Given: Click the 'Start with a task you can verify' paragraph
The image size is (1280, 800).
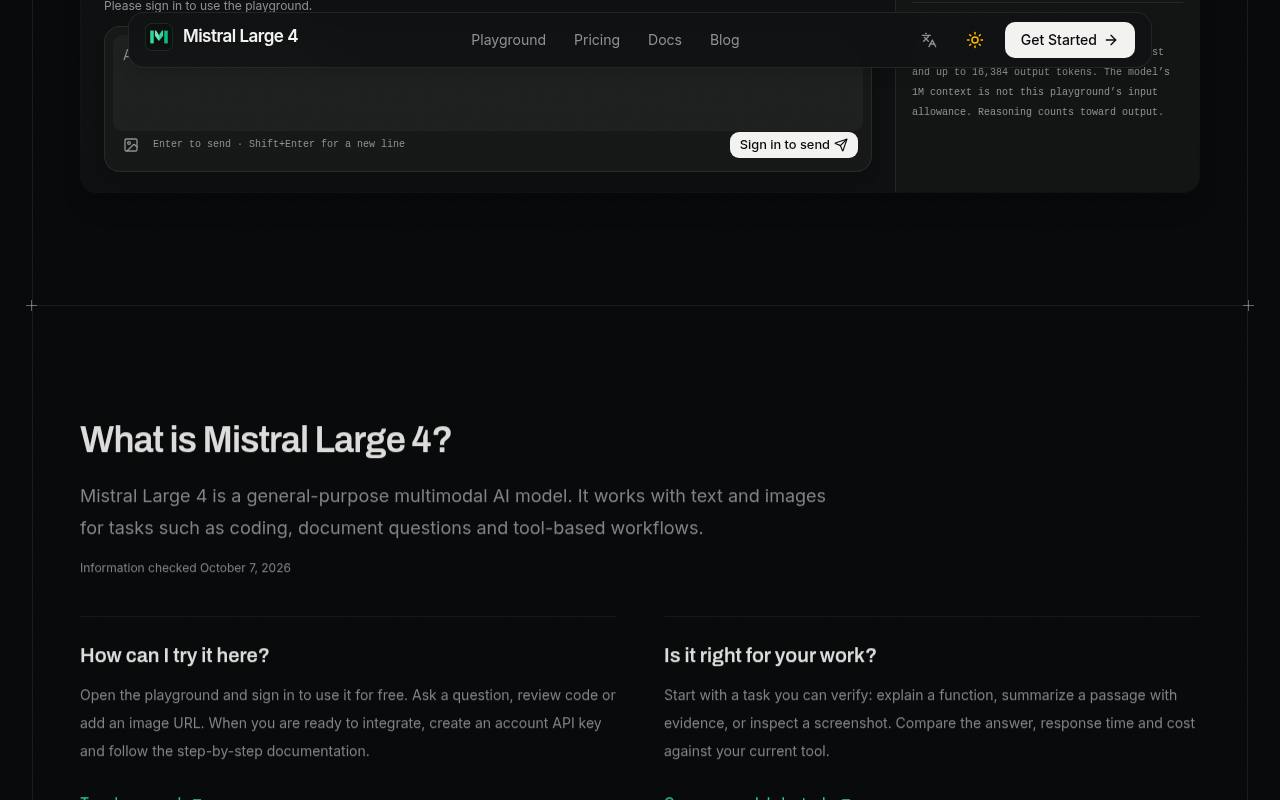Looking at the screenshot, I should click(x=930, y=723).
